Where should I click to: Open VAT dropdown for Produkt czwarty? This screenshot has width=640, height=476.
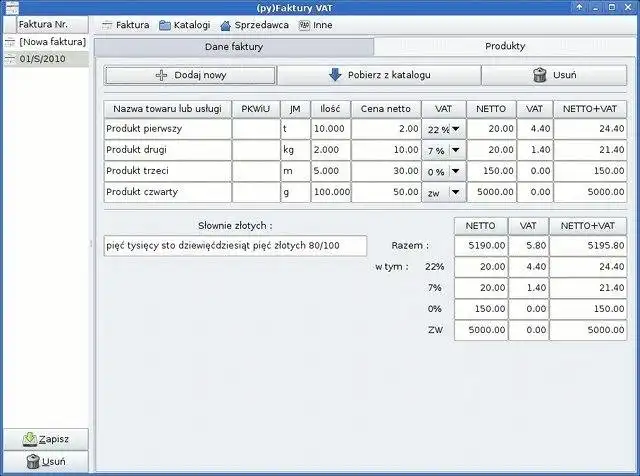[x=444, y=193]
